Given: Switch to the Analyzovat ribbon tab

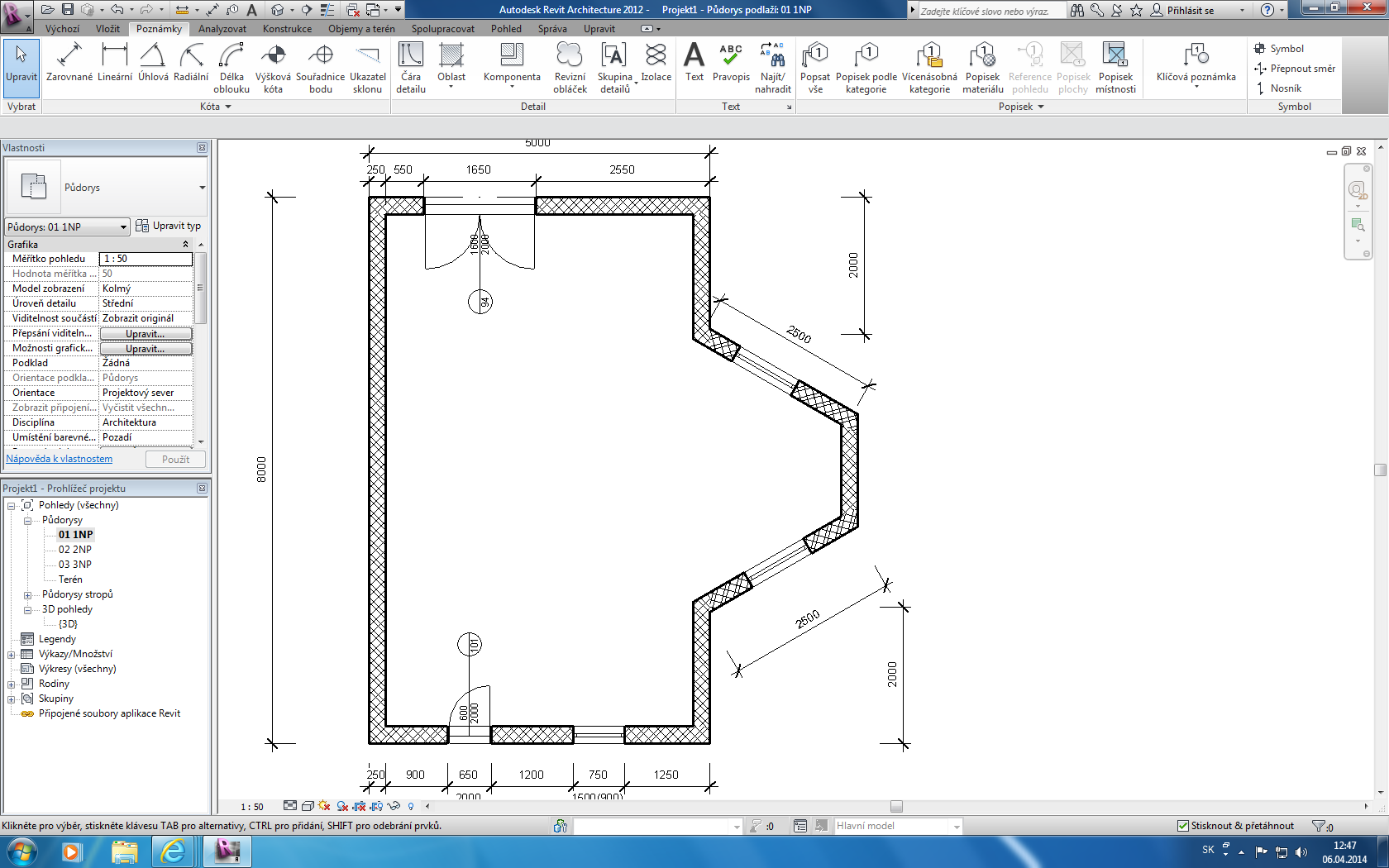Looking at the screenshot, I should 222,29.
